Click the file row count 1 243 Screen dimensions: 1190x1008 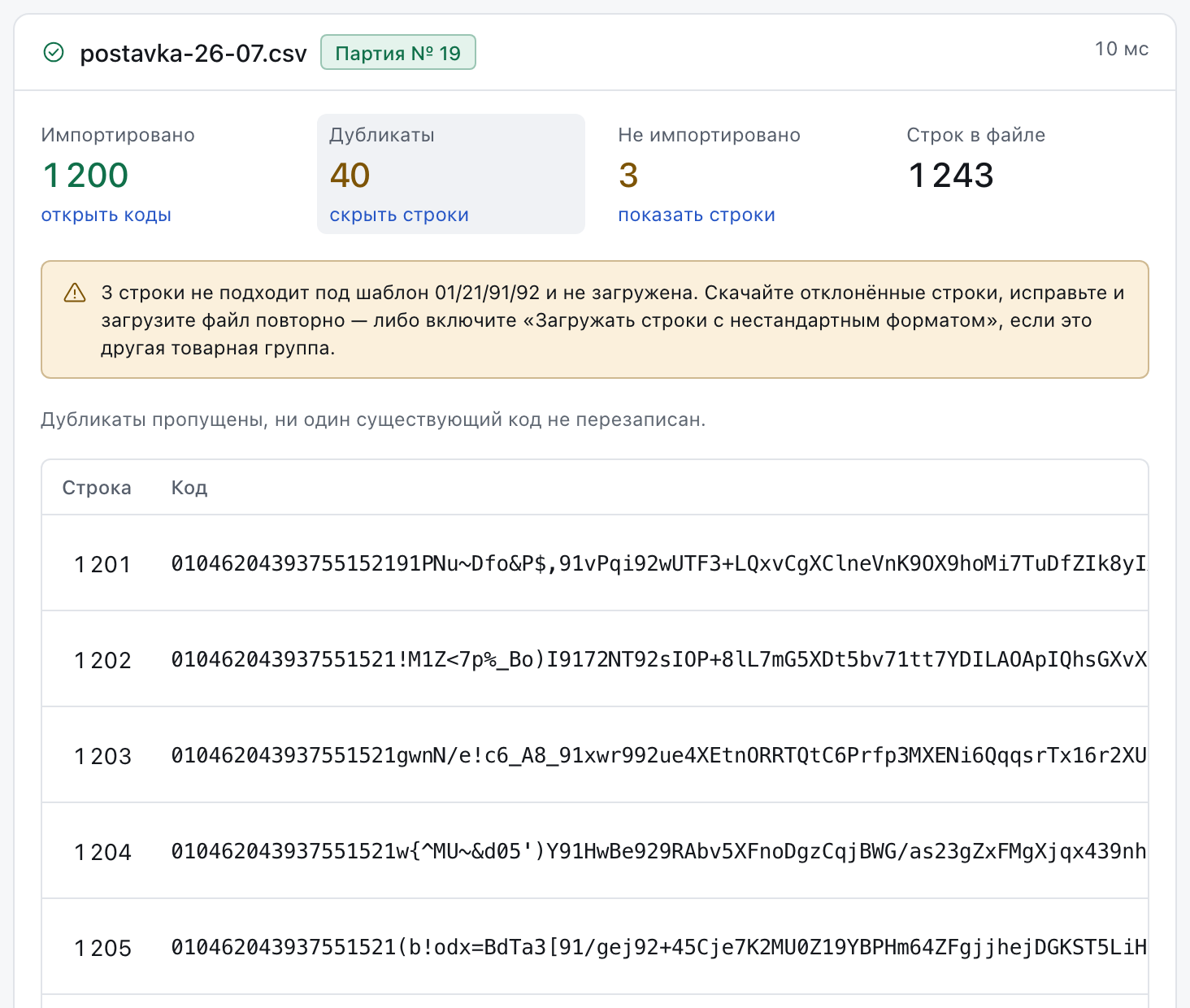(951, 176)
